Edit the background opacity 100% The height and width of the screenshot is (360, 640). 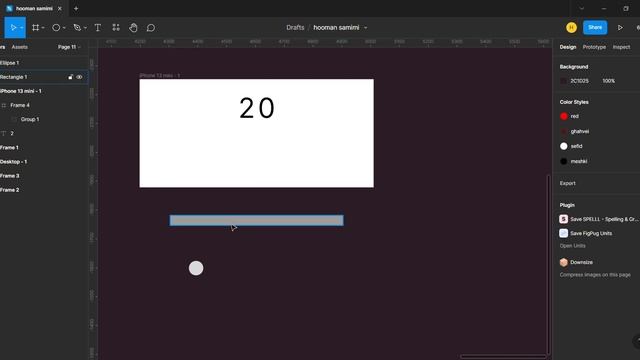(x=608, y=81)
